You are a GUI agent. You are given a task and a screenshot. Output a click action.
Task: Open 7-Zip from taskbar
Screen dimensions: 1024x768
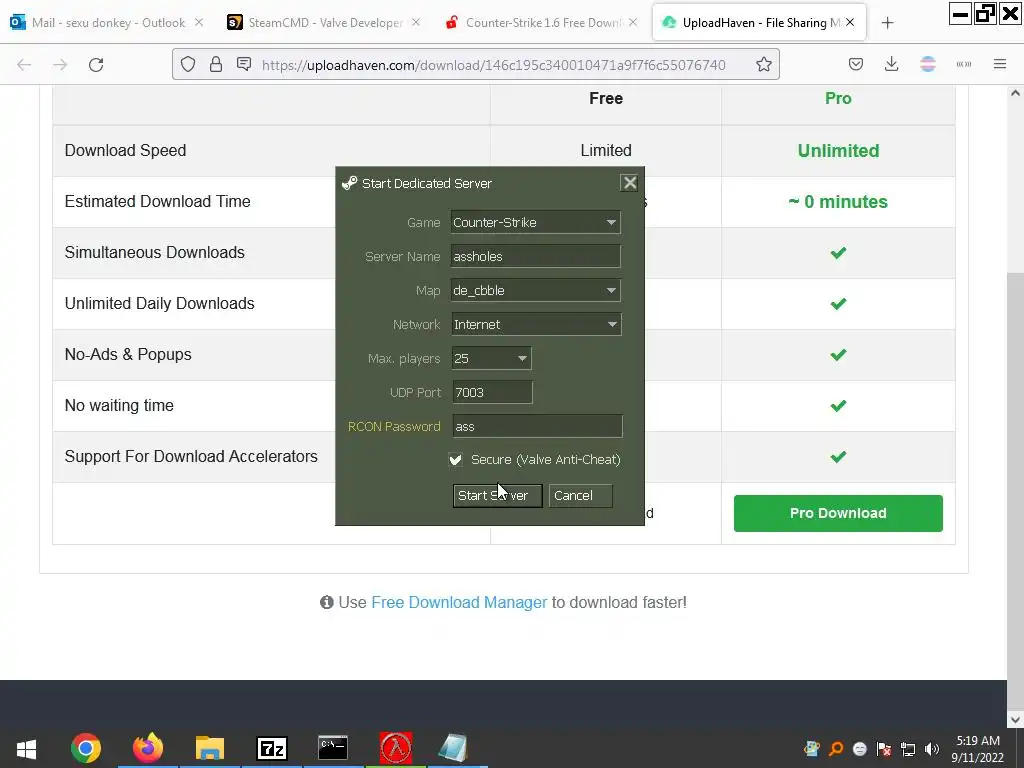coord(272,748)
